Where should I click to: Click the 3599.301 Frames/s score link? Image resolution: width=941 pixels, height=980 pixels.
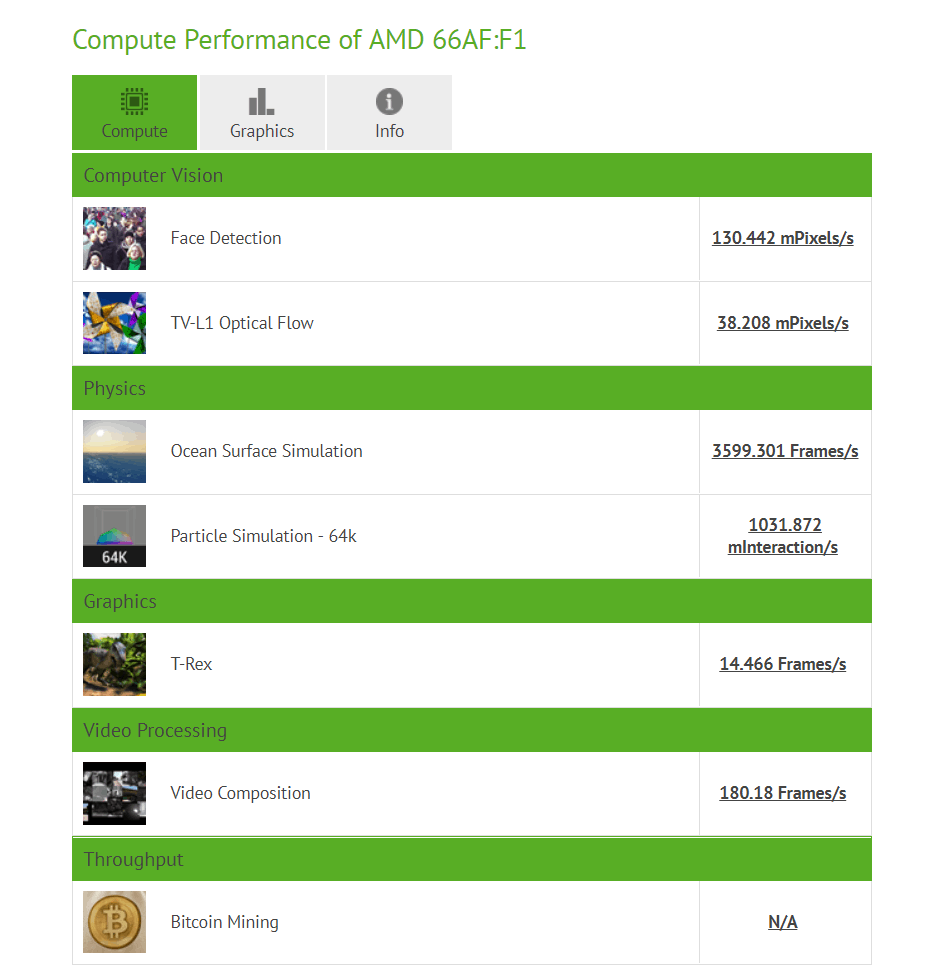(x=785, y=451)
